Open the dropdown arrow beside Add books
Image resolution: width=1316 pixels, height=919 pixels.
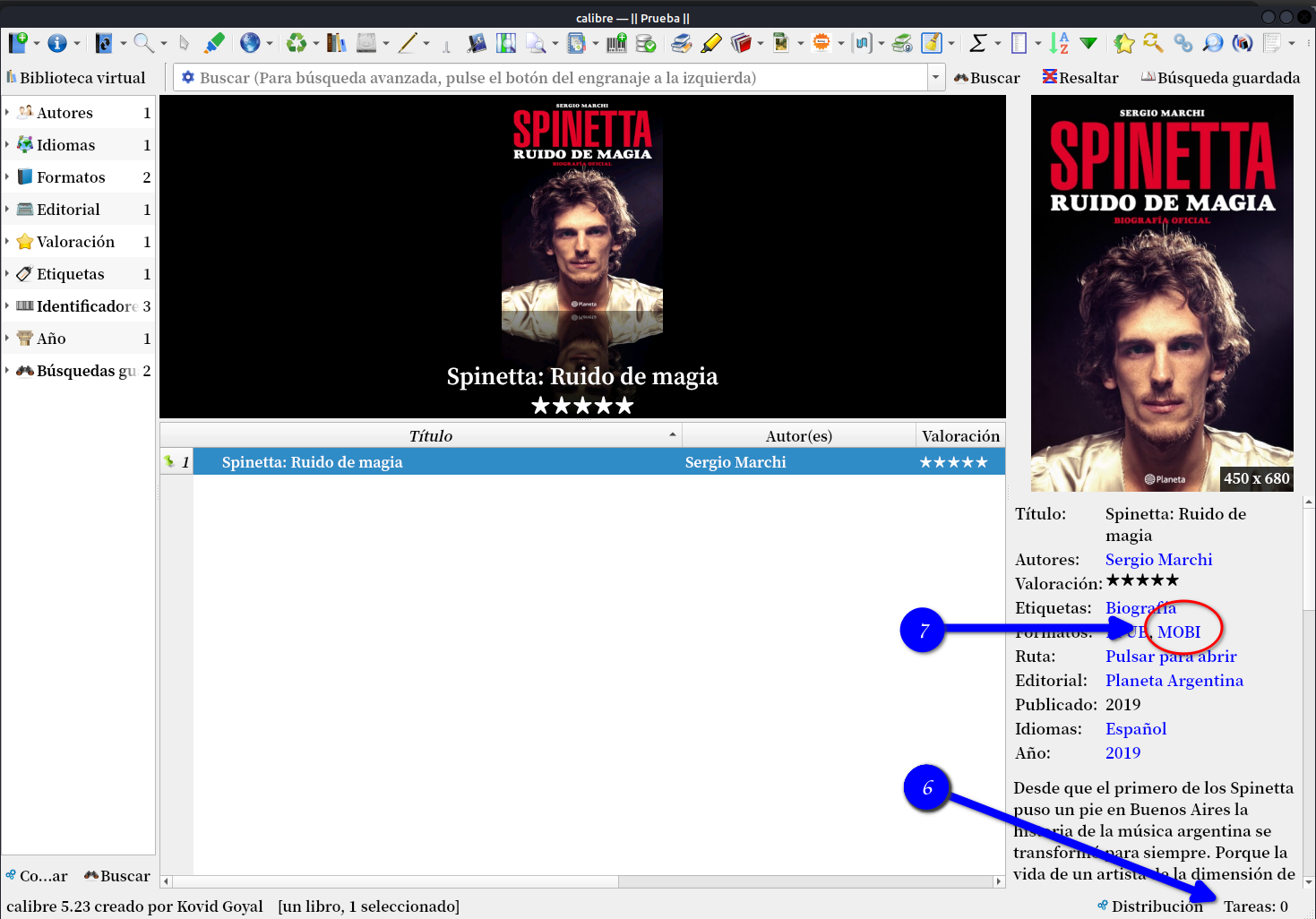click(x=37, y=43)
